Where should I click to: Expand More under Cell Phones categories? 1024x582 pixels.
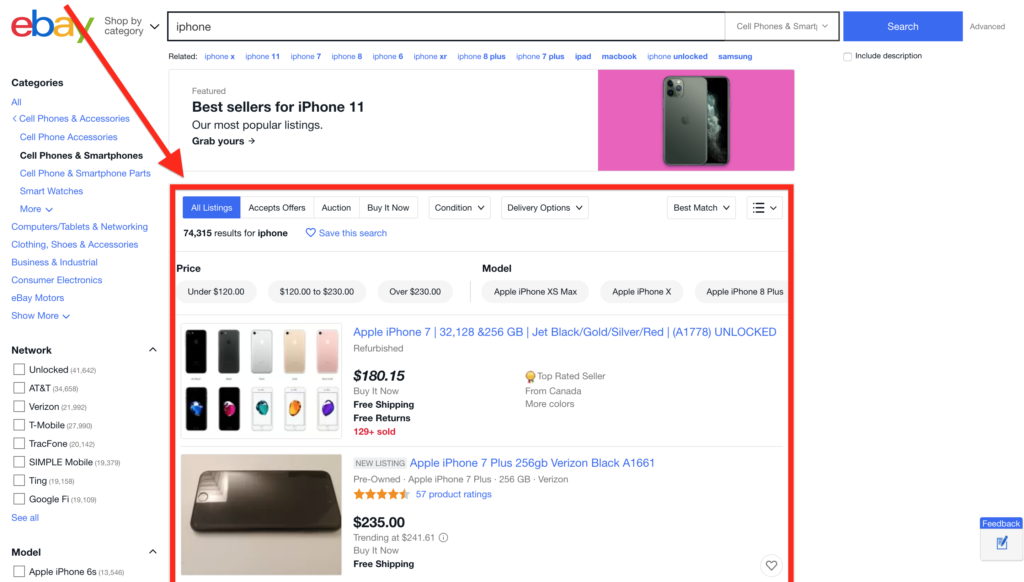[36, 209]
